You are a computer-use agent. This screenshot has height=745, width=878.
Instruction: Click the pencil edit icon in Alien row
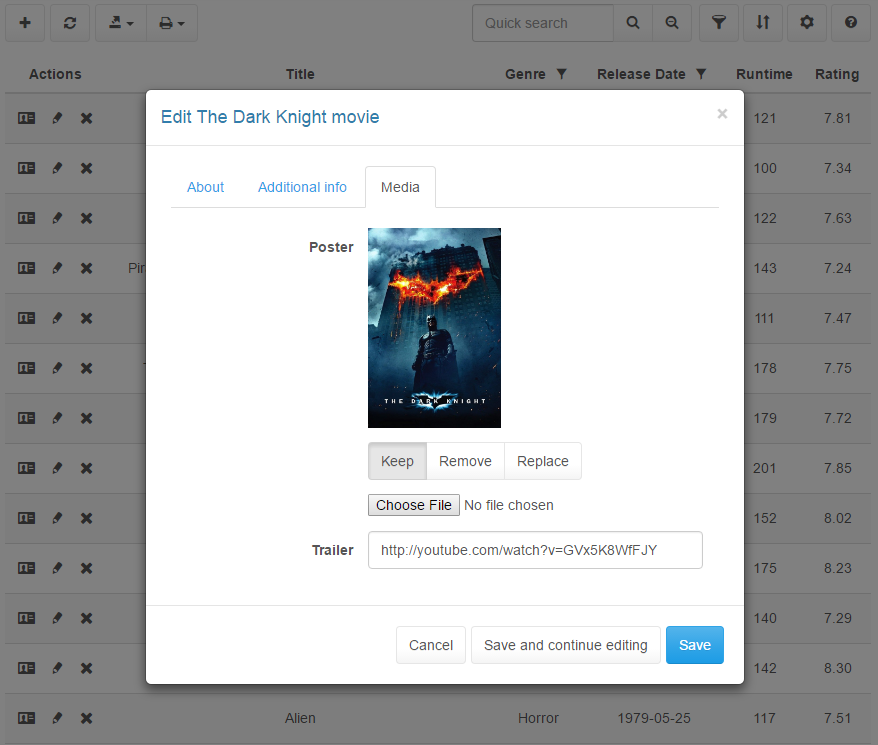tap(57, 718)
